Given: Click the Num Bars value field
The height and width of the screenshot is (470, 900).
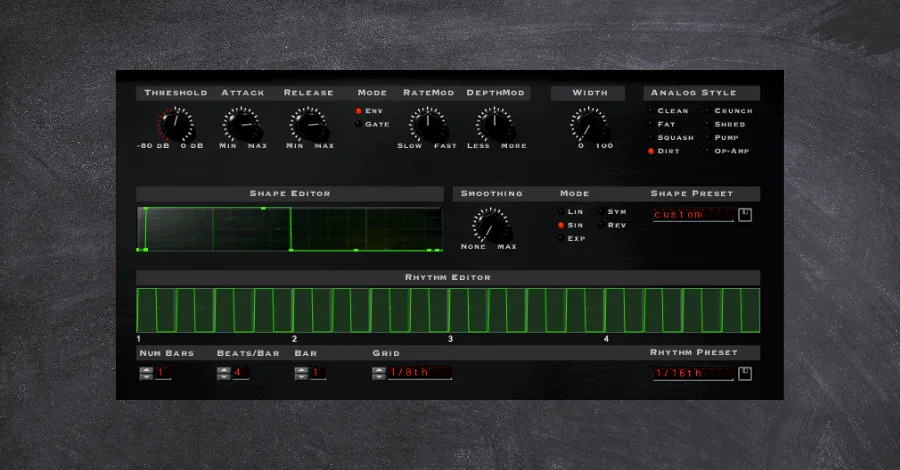Looking at the screenshot, I should [163, 373].
